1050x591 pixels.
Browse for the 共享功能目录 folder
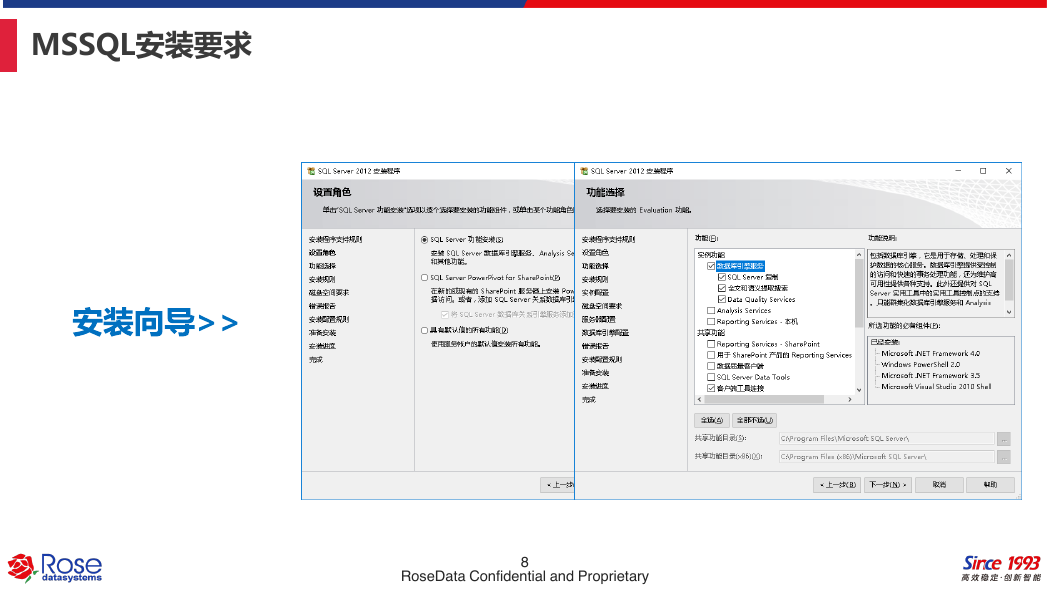tap(1003, 439)
